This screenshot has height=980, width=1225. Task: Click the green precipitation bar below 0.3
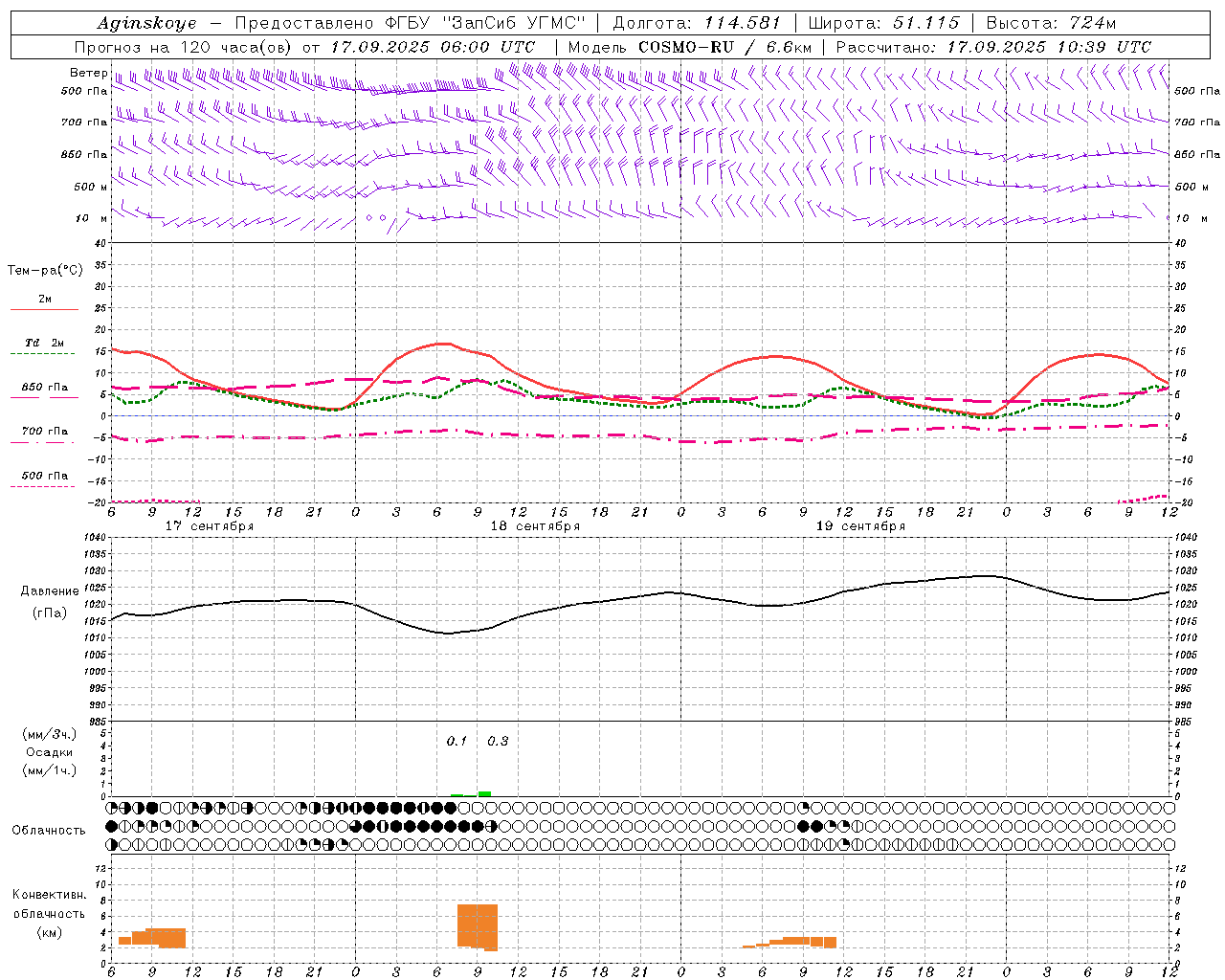click(x=485, y=793)
